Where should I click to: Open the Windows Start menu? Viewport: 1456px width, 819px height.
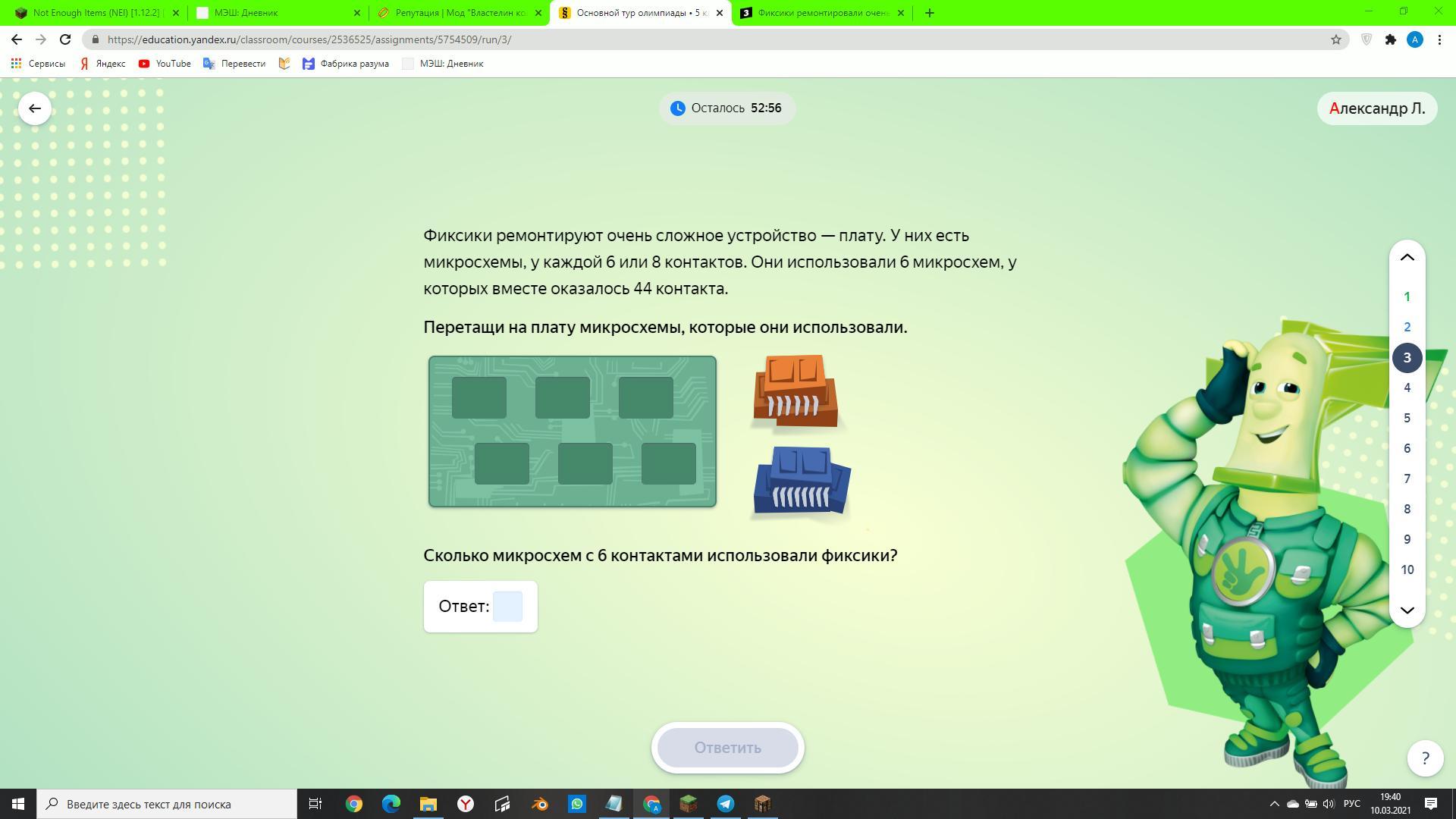coord(18,804)
